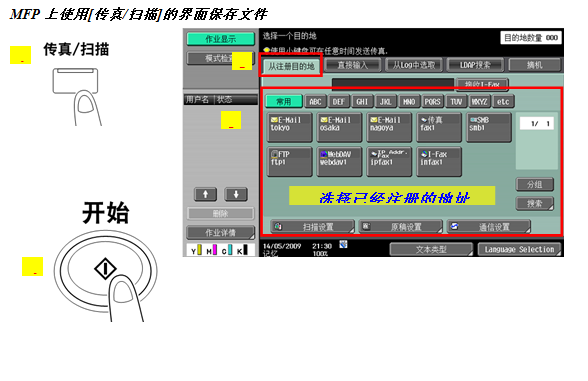The image size is (588, 381).
Task: Select the osaka E-Mail destination
Action: (339, 128)
